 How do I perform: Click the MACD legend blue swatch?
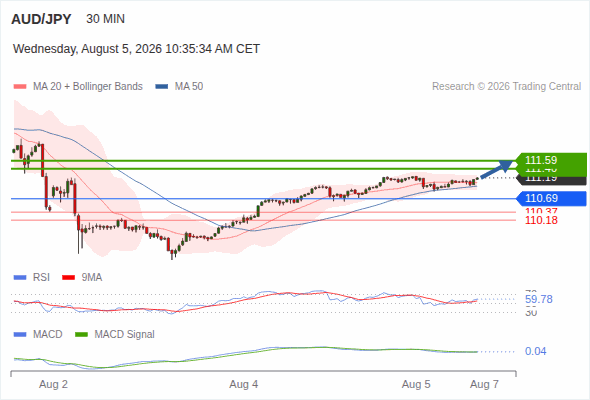click(20, 334)
